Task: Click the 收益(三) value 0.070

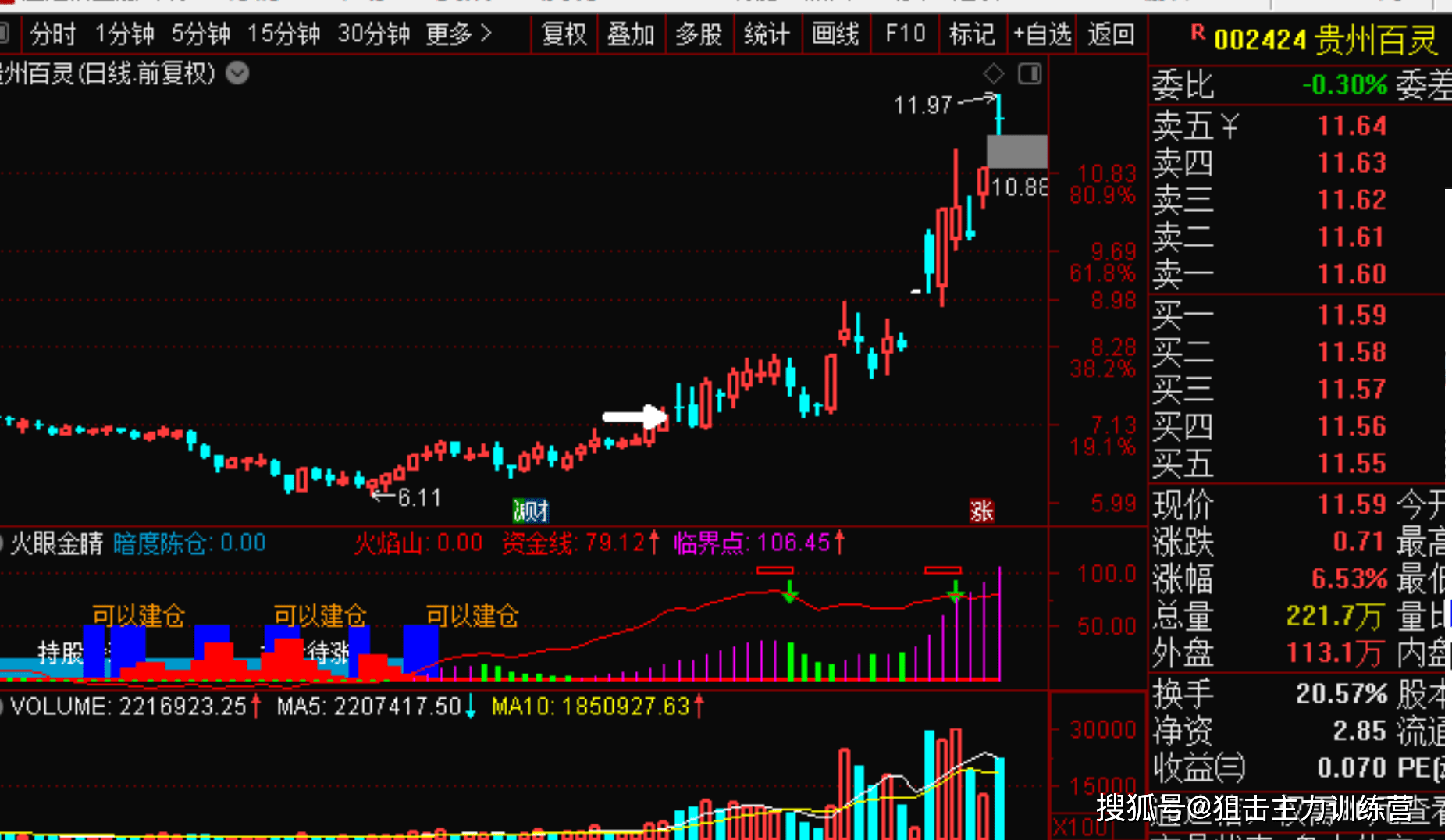Action: 1352,767
